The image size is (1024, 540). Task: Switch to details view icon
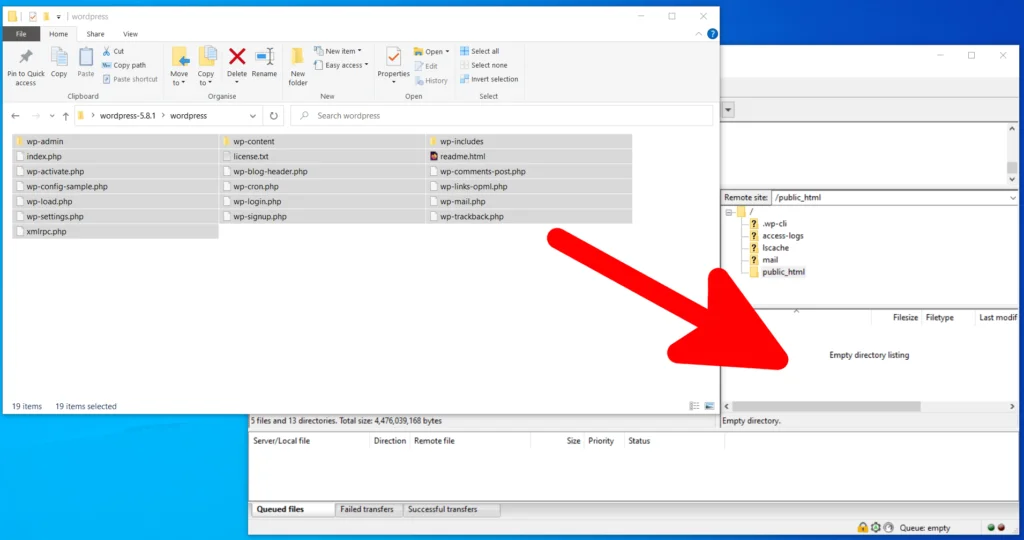point(694,406)
